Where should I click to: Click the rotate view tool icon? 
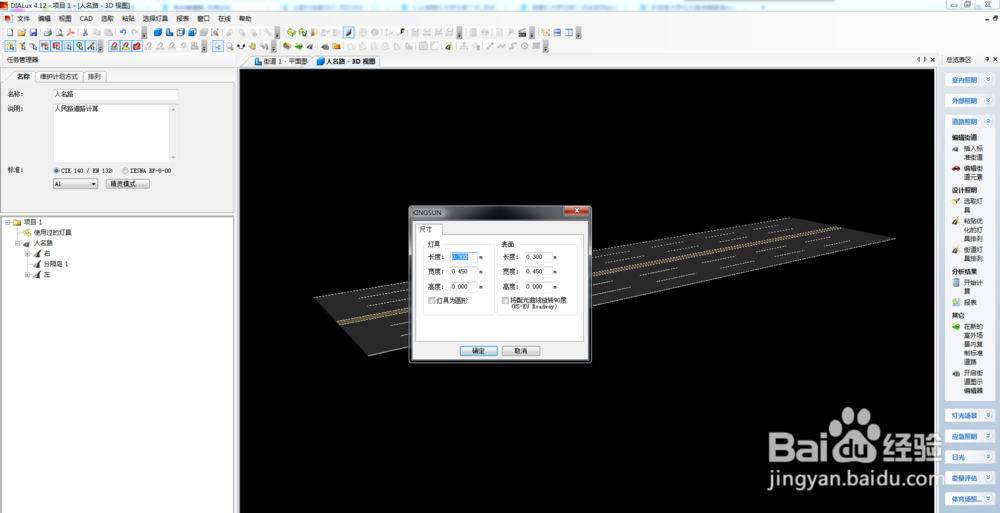241,46
